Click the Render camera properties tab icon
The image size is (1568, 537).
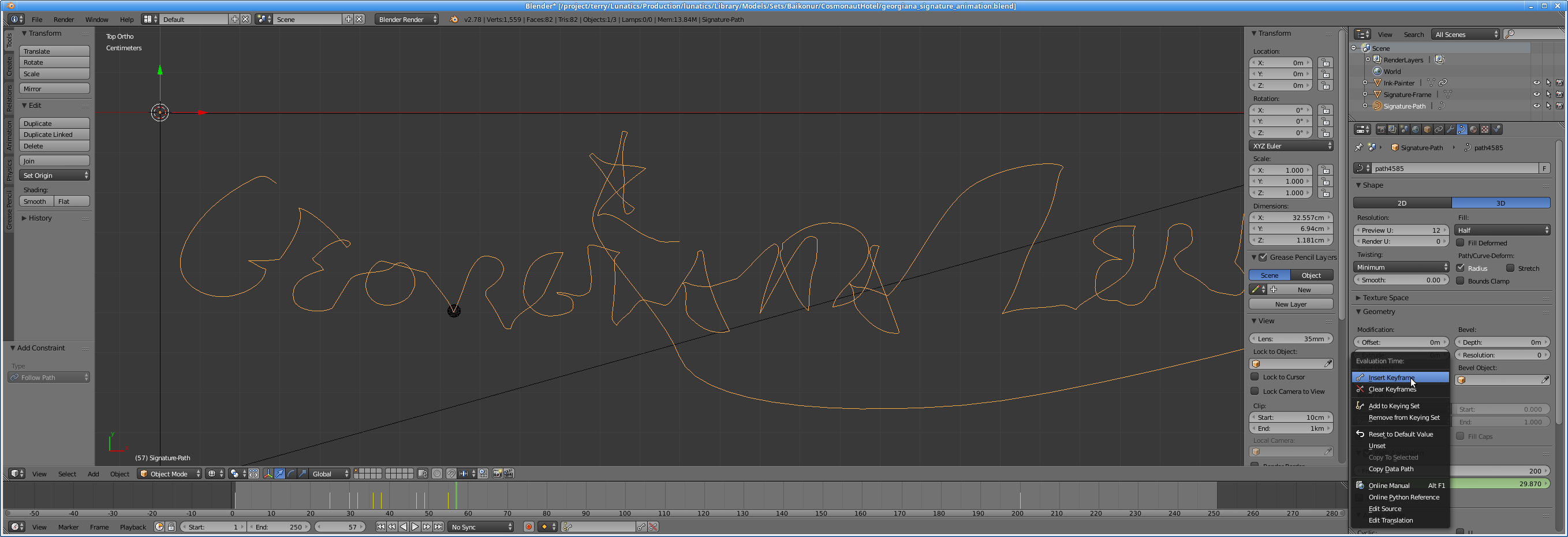coord(1381,129)
